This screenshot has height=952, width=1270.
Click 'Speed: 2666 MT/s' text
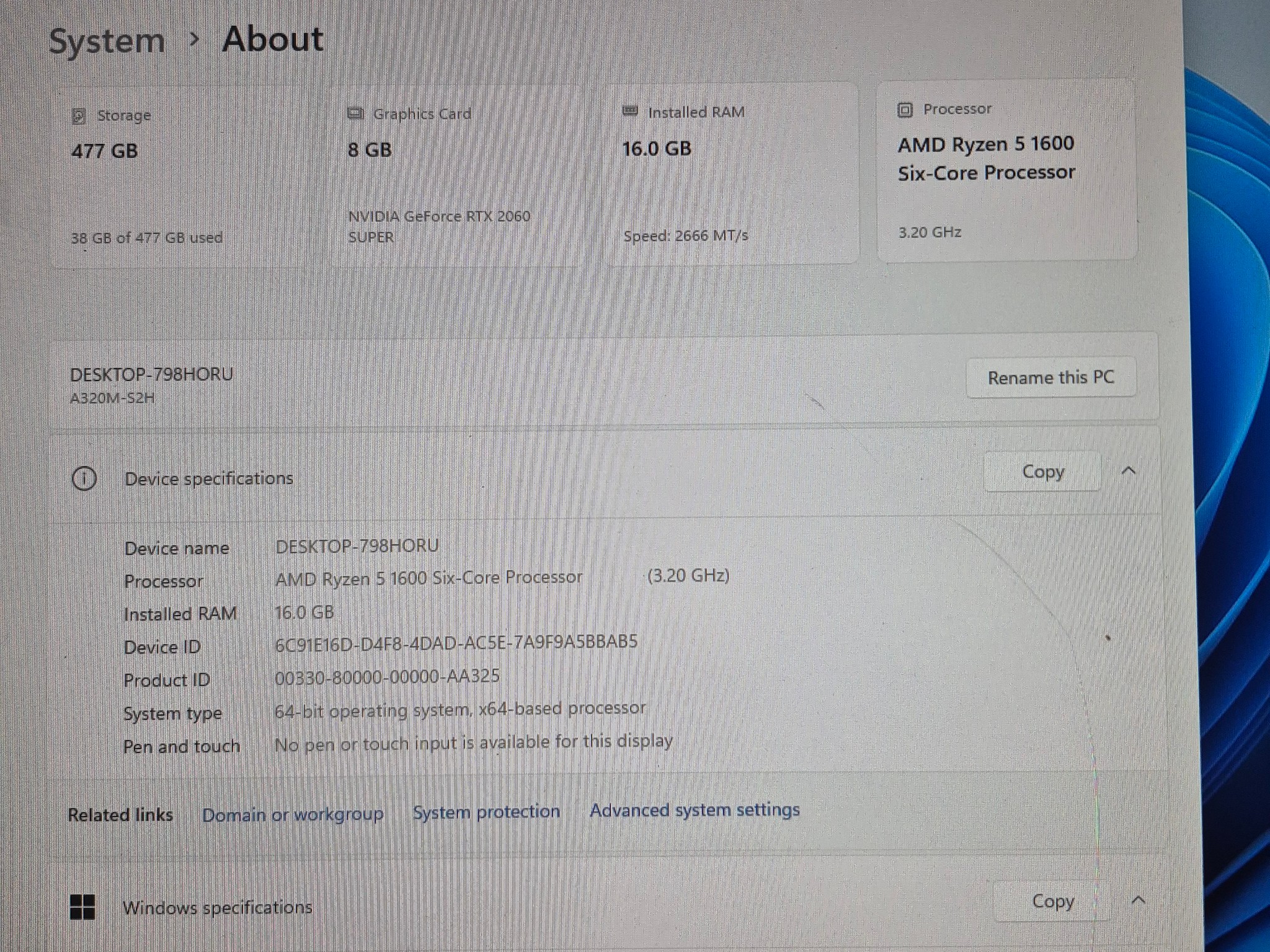(x=686, y=236)
